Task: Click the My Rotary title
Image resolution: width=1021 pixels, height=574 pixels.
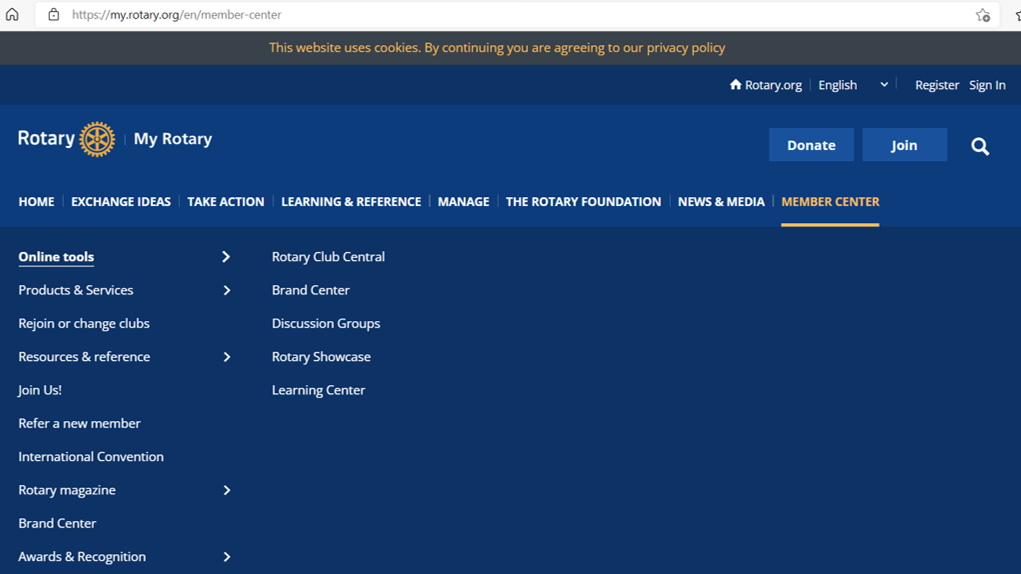Action: 173,139
